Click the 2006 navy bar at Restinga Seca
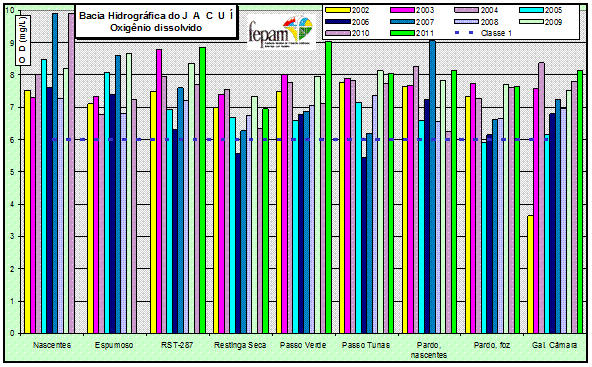This screenshot has width=592, height=367. point(238,244)
